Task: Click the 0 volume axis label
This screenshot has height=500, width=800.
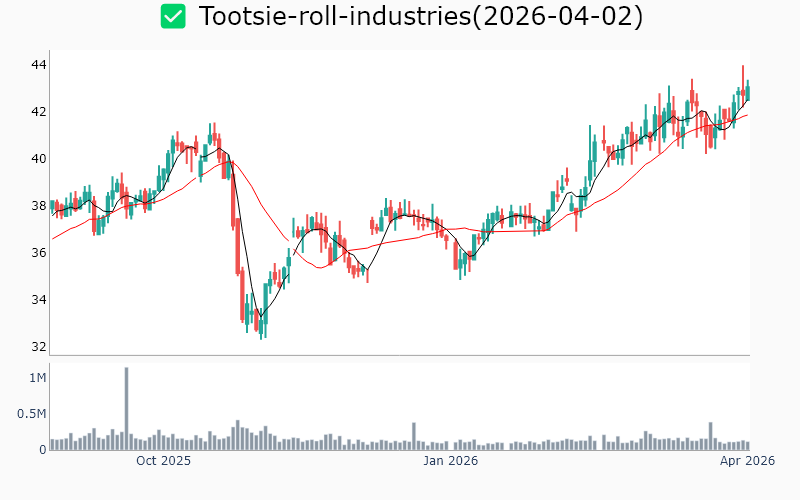Action: point(43,450)
